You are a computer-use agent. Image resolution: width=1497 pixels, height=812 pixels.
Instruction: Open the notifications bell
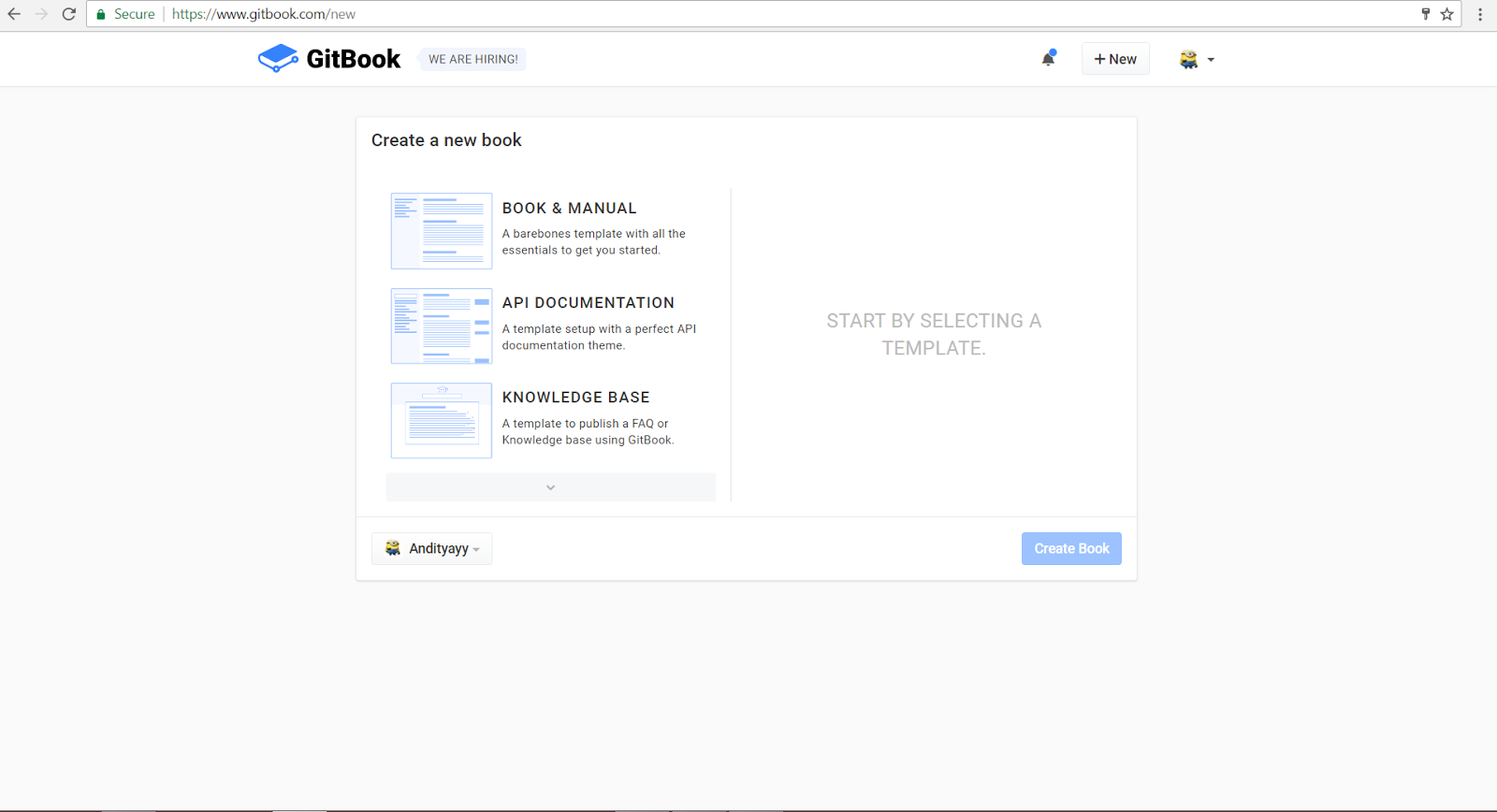(x=1049, y=58)
